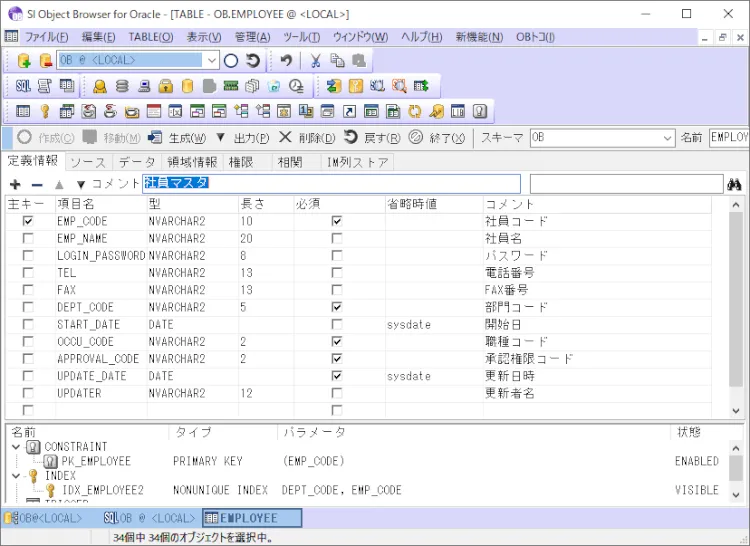750x546 pixels.
Task: Uncheck required checkbox for UPDATE_DATE
Action: click(x=337, y=376)
